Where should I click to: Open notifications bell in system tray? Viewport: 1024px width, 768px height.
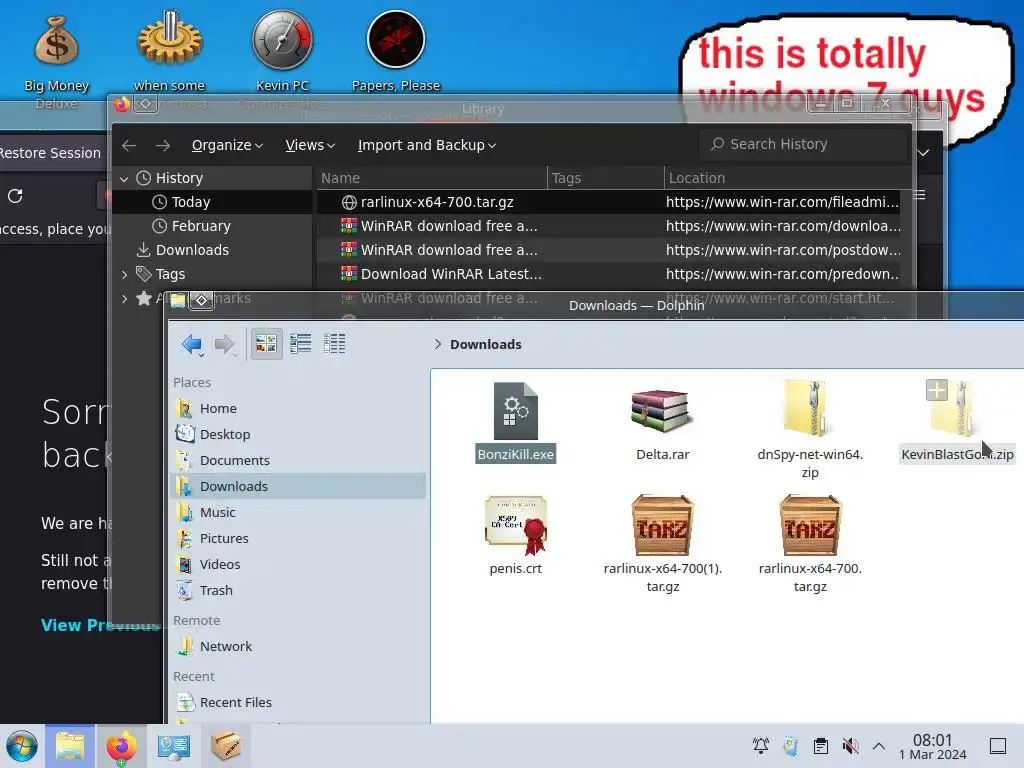click(x=760, y=746)
